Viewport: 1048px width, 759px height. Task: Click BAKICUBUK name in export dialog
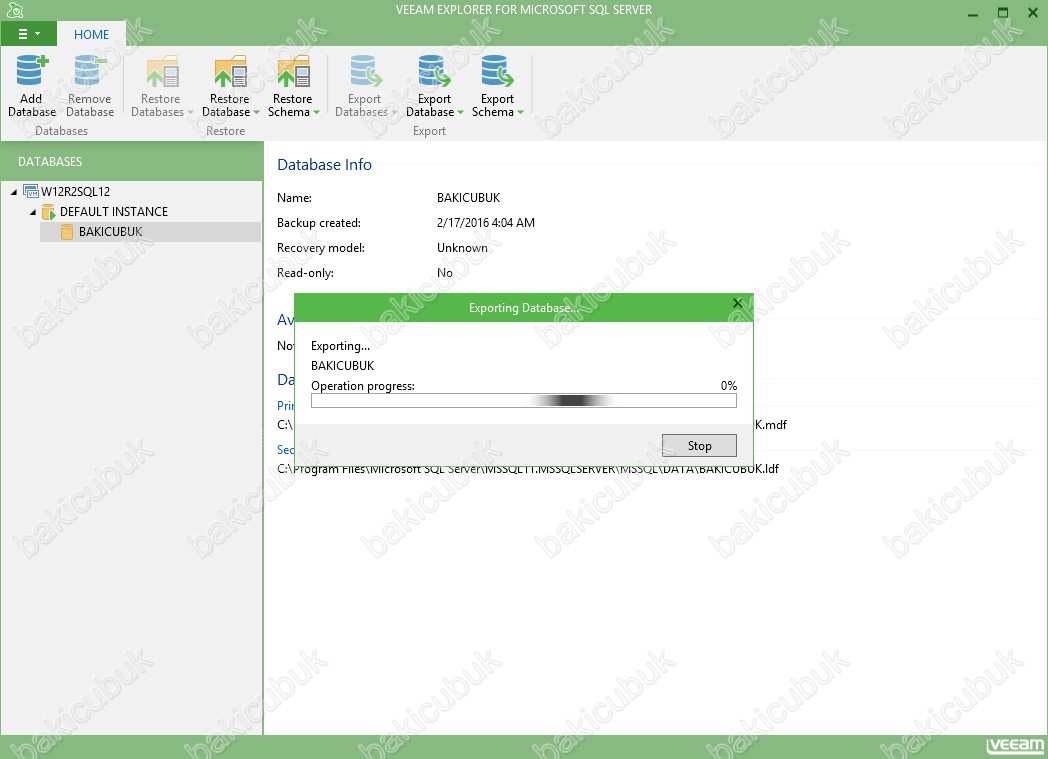point(342,365)
